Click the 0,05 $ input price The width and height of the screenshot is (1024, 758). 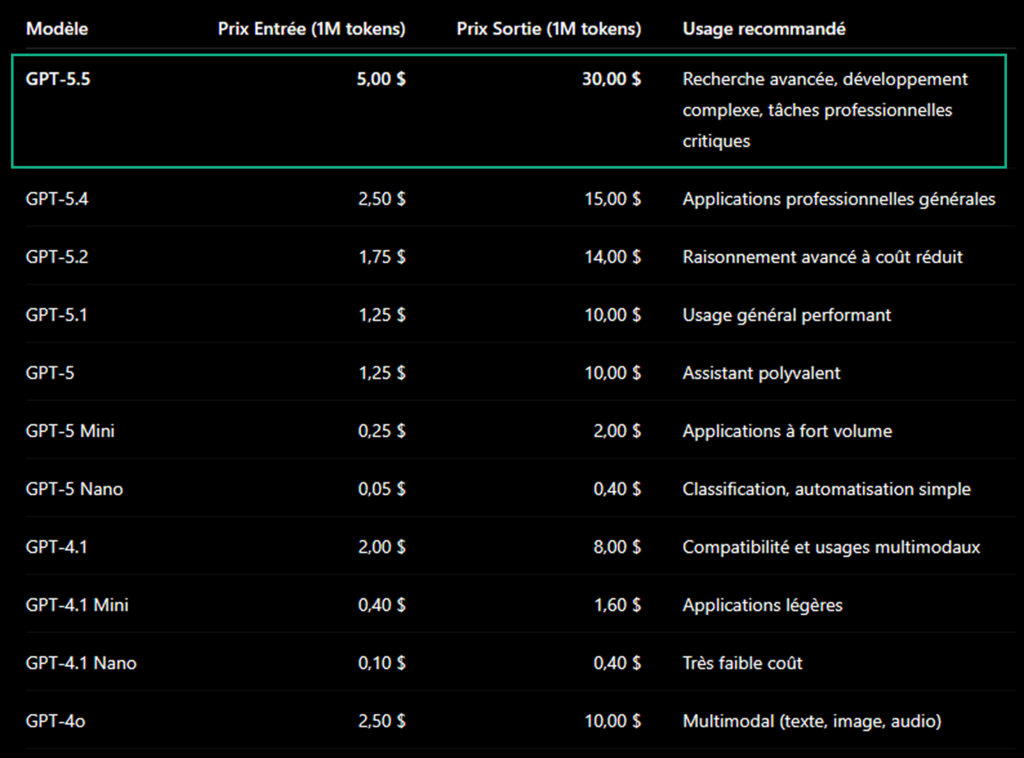382,489
